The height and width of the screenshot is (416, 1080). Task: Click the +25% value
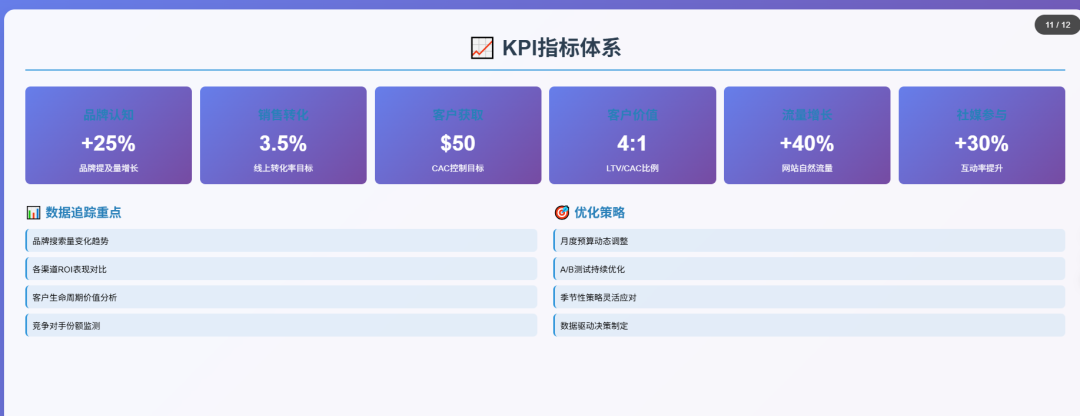tap(109, 143)
